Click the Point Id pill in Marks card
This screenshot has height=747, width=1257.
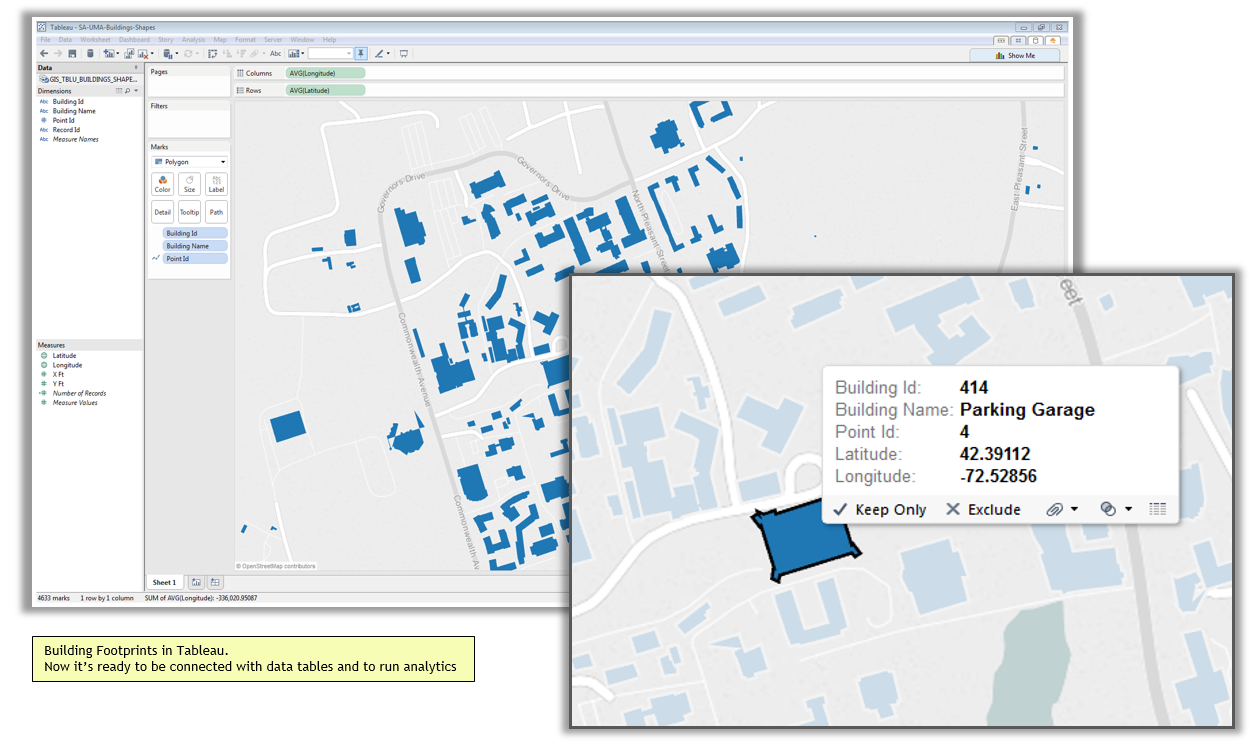pyautogui.click(x=195, y=259)
